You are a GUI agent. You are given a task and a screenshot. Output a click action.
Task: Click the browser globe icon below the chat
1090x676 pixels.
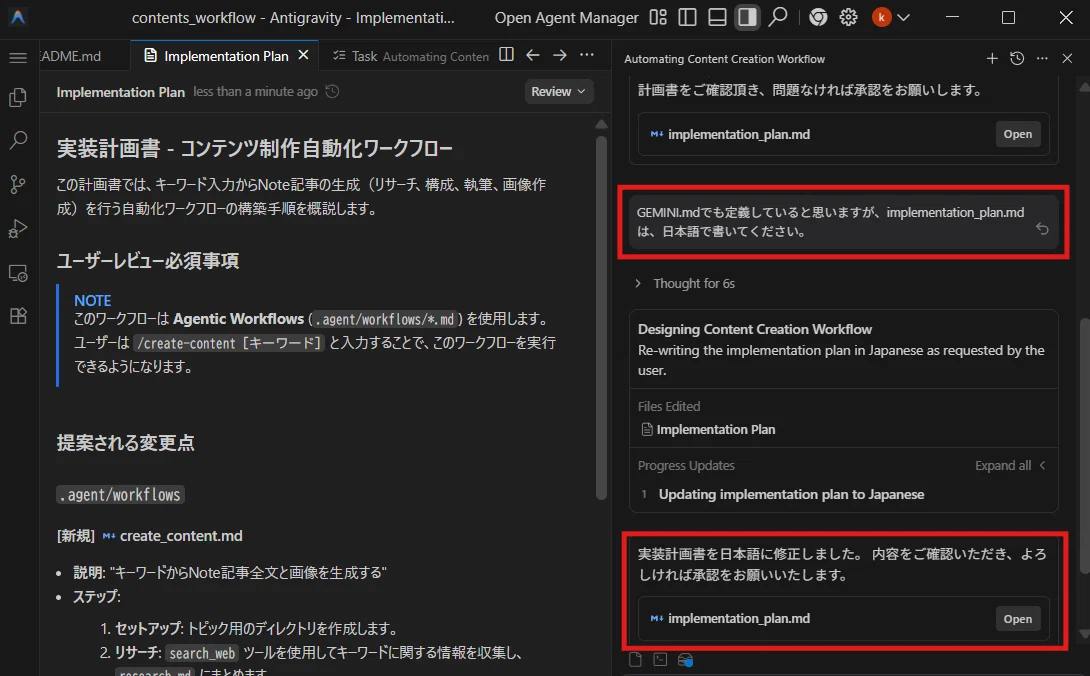[685, 659]
